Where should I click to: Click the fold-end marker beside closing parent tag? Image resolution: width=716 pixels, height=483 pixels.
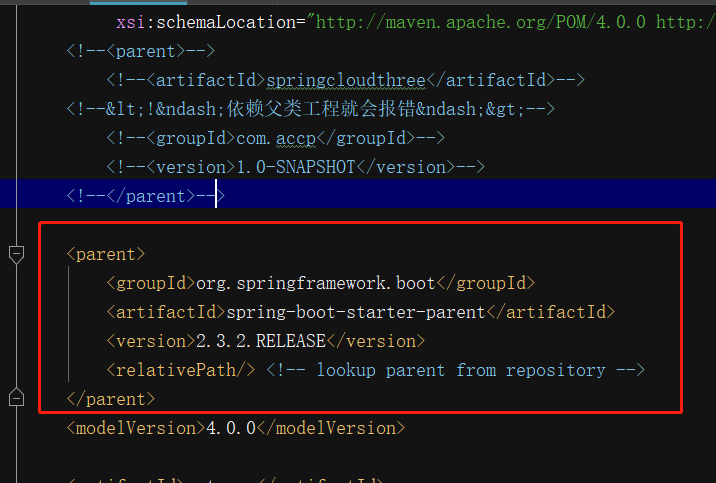16,398
